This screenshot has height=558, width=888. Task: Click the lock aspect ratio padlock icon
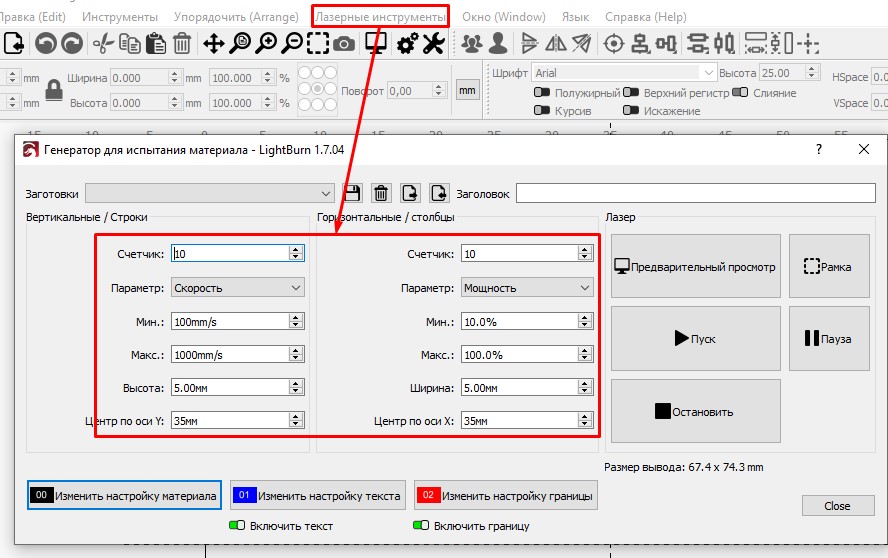coord(53,90)
